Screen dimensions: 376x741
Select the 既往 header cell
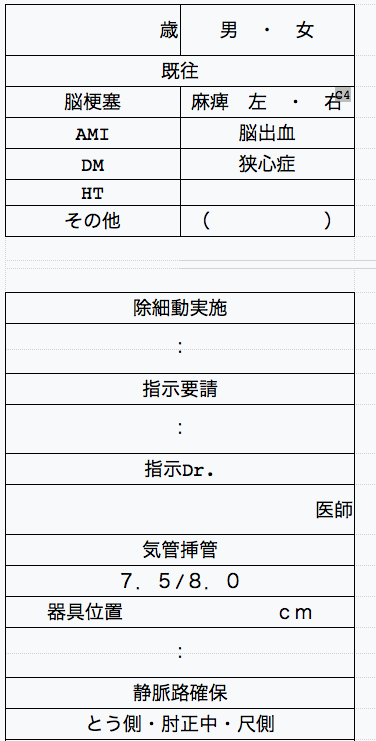[x=180, y=71]
